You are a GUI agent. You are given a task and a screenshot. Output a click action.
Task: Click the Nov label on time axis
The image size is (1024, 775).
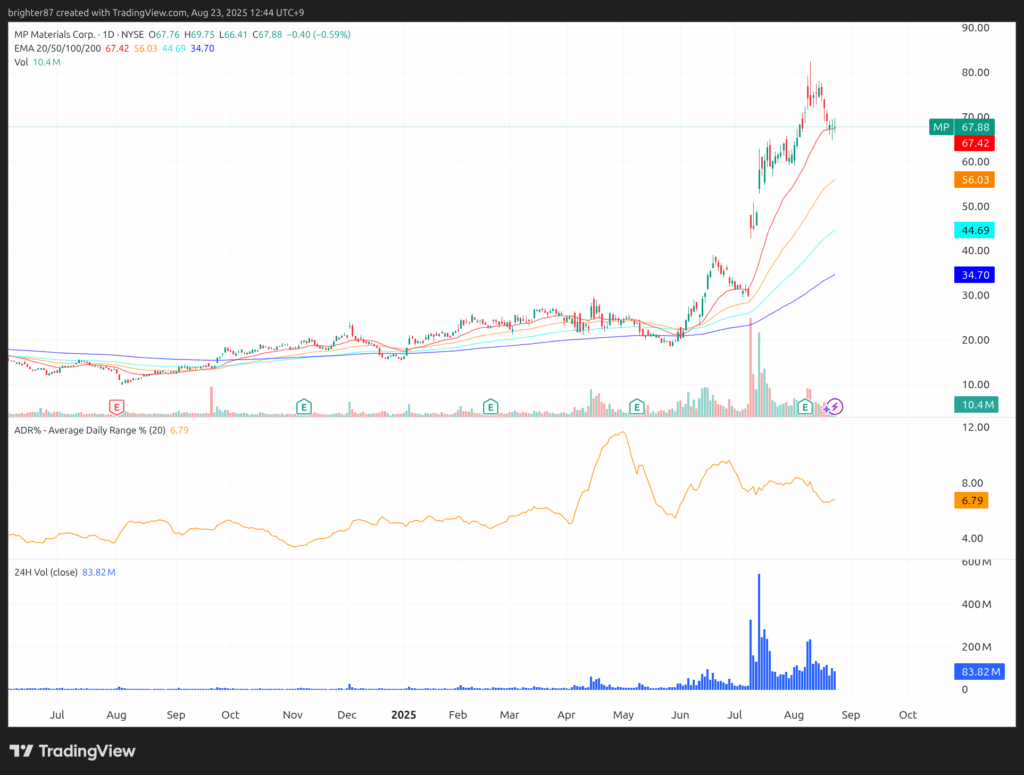293,715
